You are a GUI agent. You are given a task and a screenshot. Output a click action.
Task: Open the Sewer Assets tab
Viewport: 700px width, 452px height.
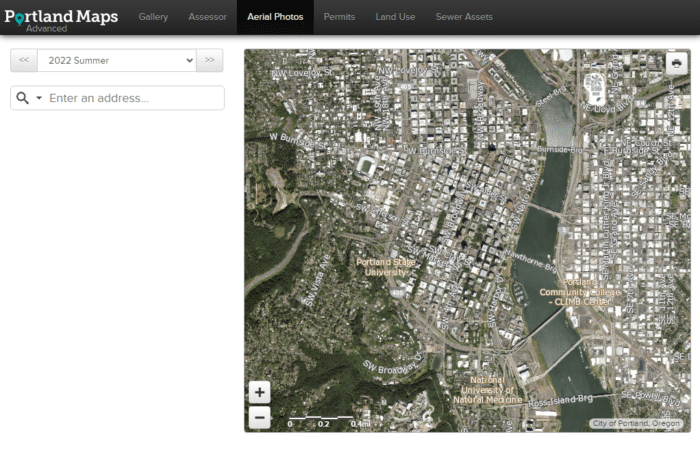pos(464,17)
